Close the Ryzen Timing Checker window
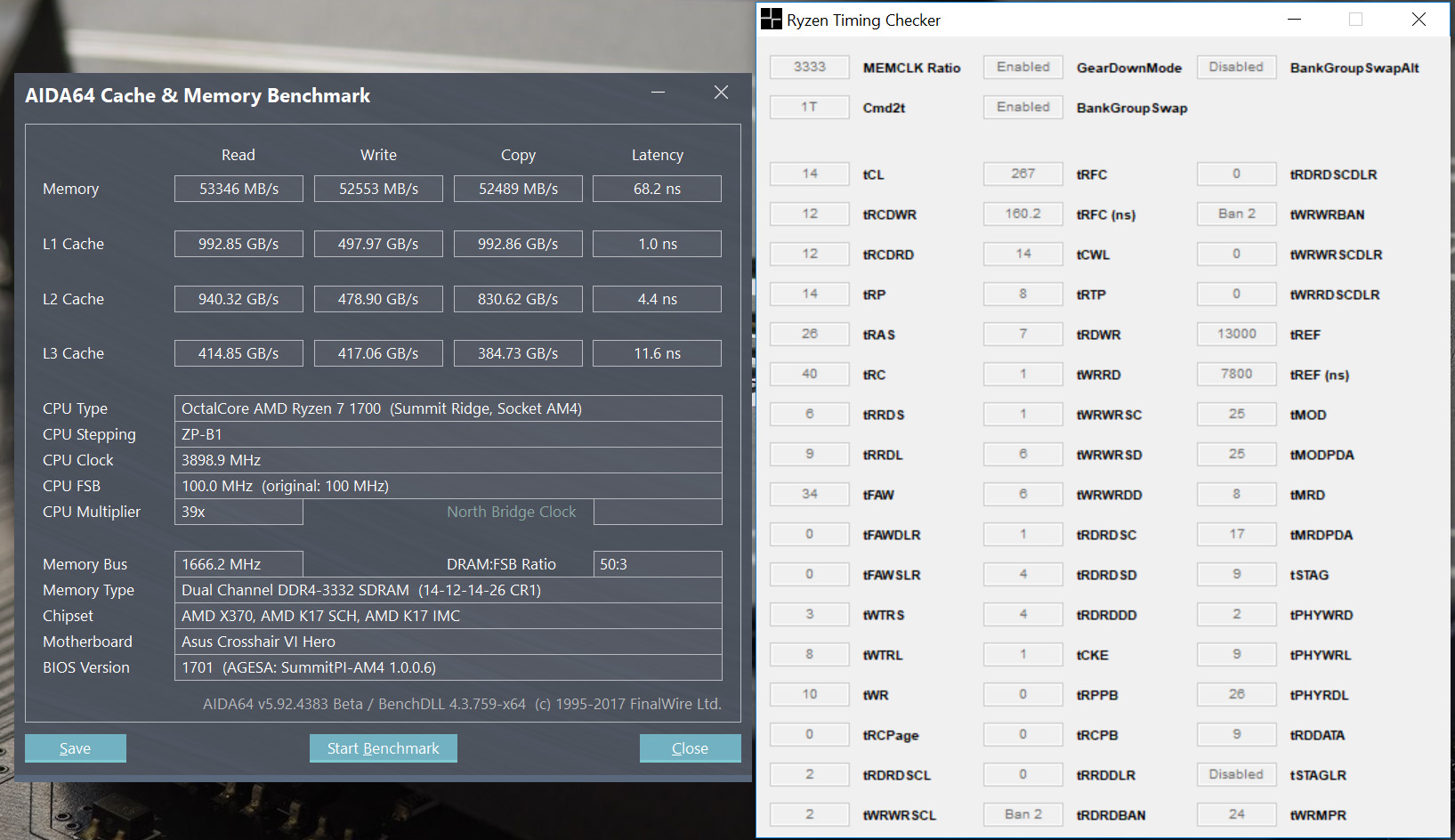This screenshot has height=840, width=1455. pyautogui.click(x=1419, y=20)
